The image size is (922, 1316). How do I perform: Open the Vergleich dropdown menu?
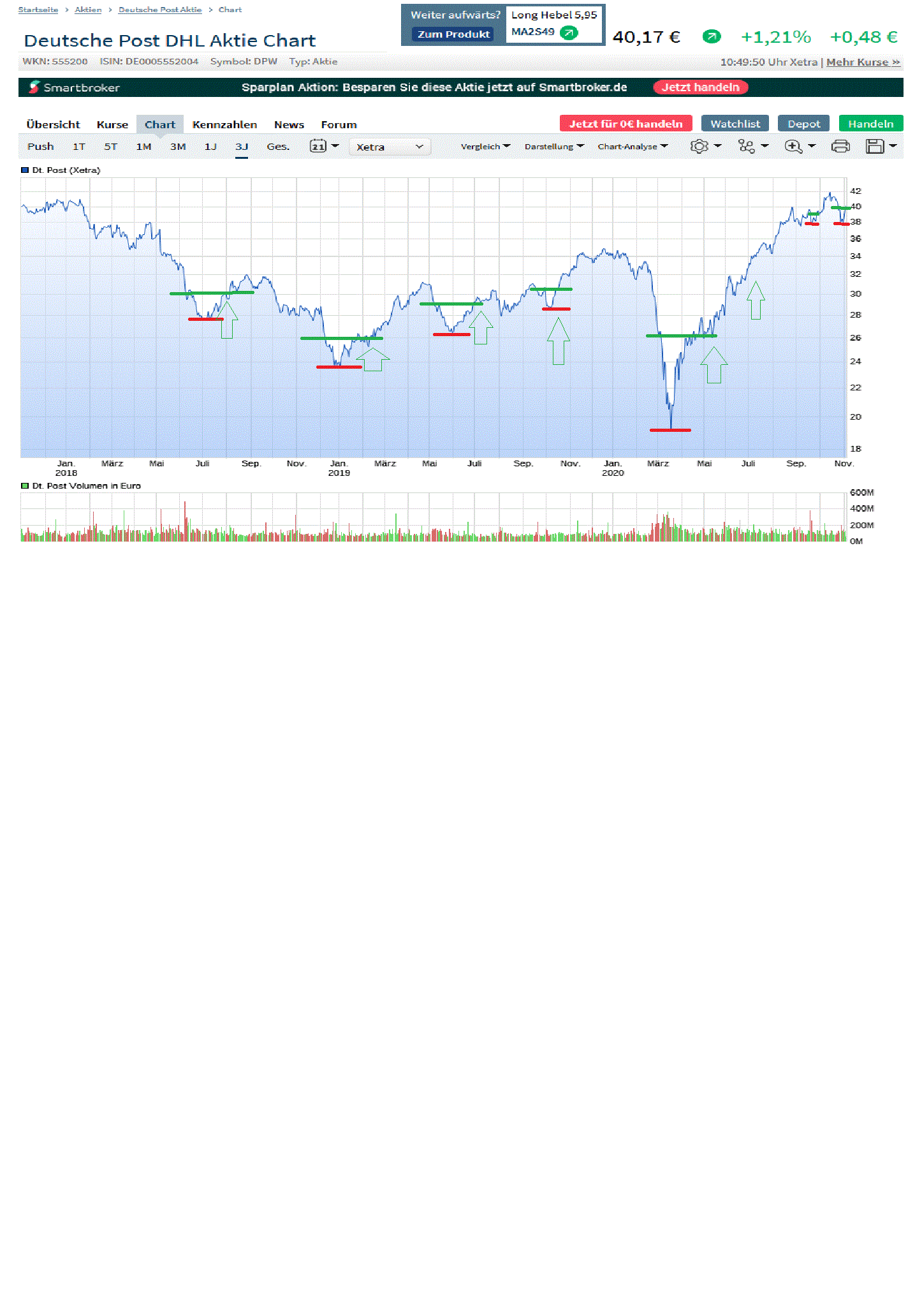coord(485,146)
